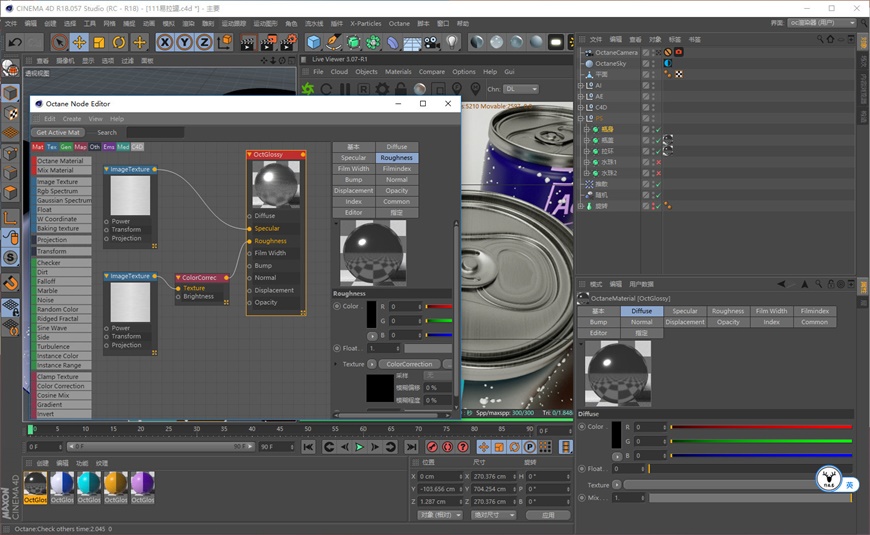This screenshot has height=535, width=870.
Task: Click the record active objects keyframe button
Action: tap(432, 447)
